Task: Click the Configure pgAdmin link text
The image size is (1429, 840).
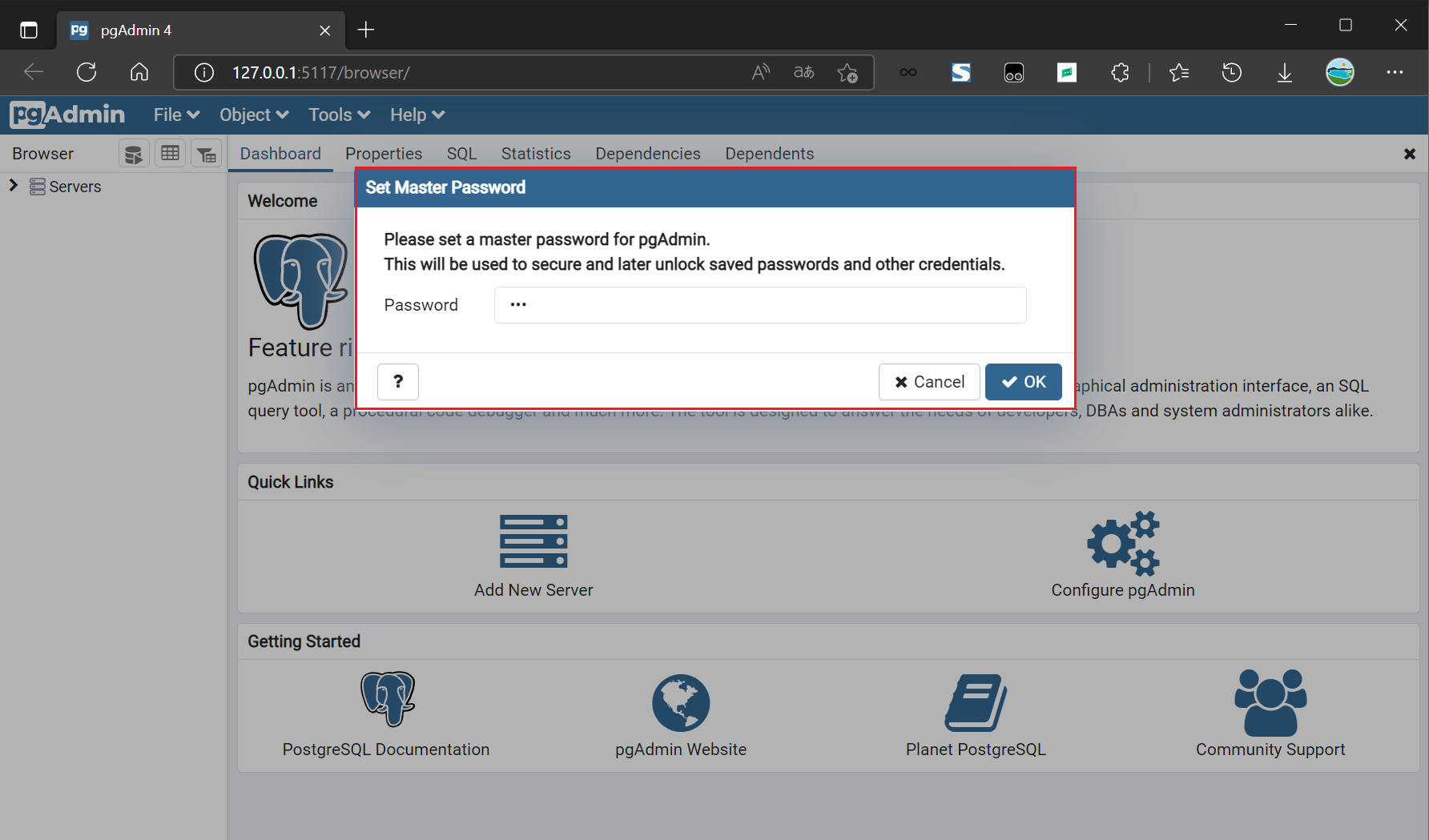Action: tap(1123, 590)
